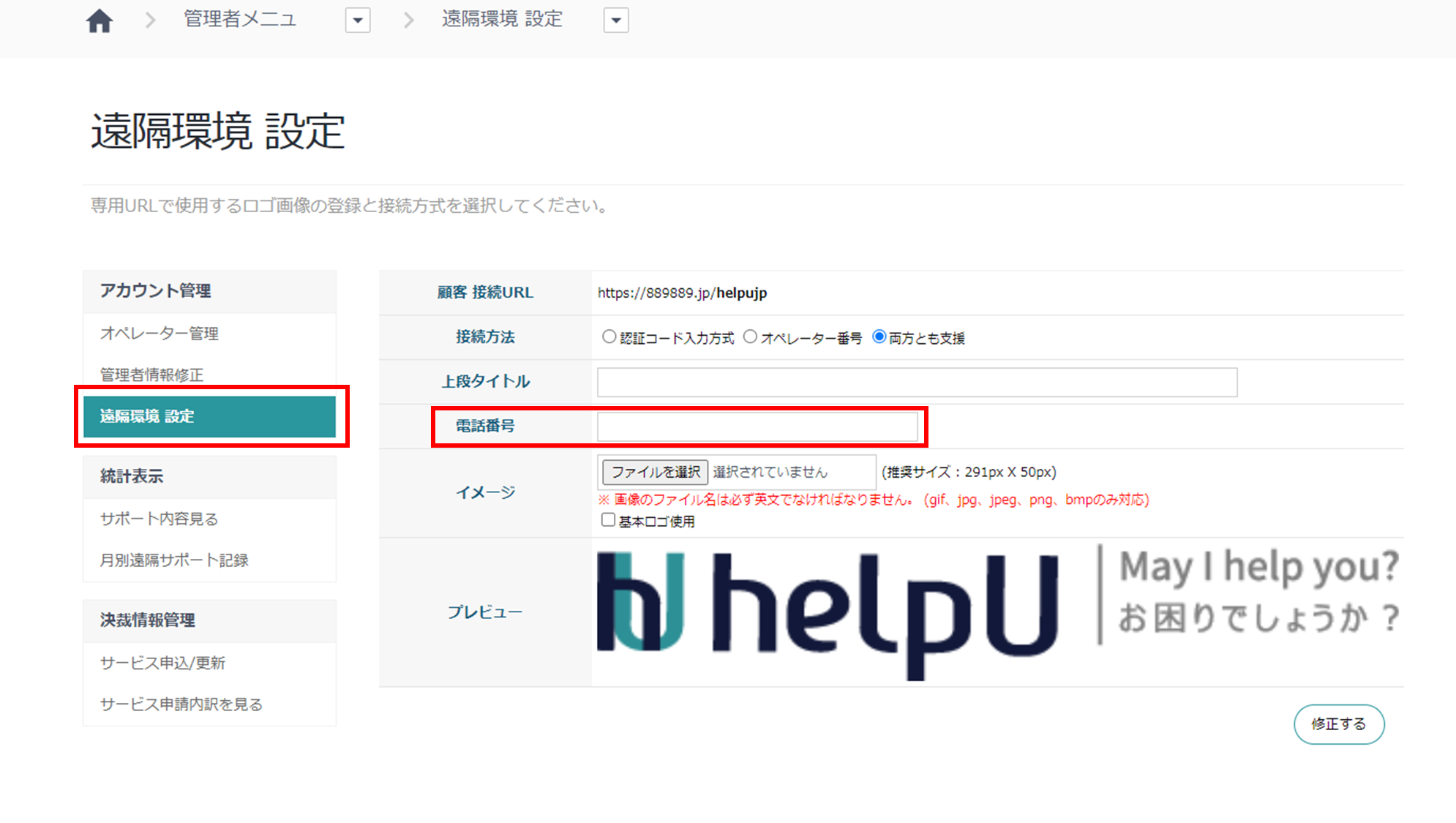1456x823 pixels.
Task: Select the 認証コード入力方式 radio button
Action: (x=609, y=337)
